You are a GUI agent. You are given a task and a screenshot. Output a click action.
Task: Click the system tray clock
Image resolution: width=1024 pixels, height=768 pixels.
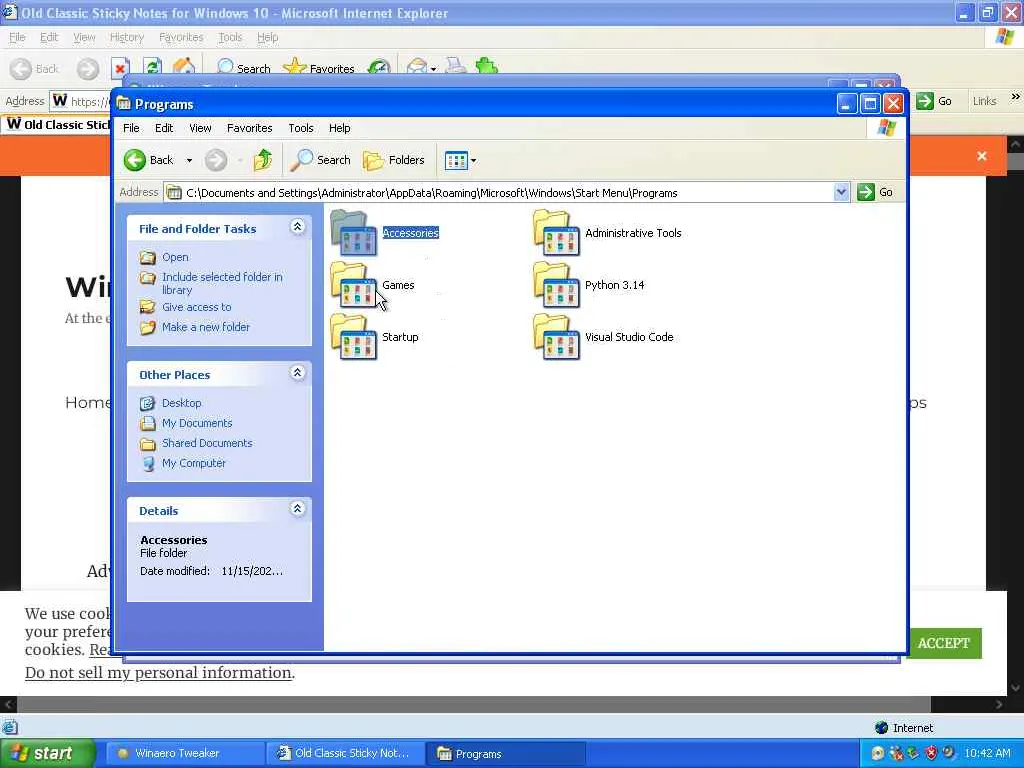point(987,753)
